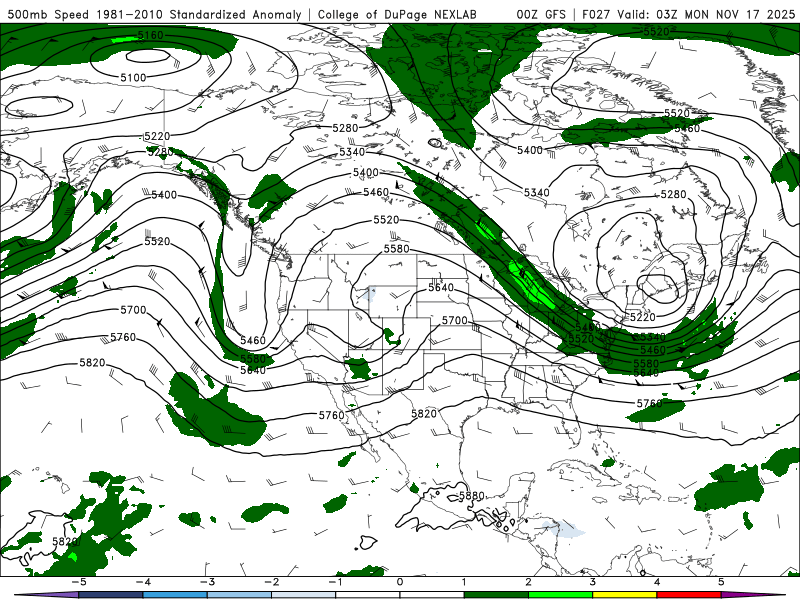This screenshot has width=800, height=600.
Task: Click the 5880 contour label near Mexico
Action: pos(471,495)
